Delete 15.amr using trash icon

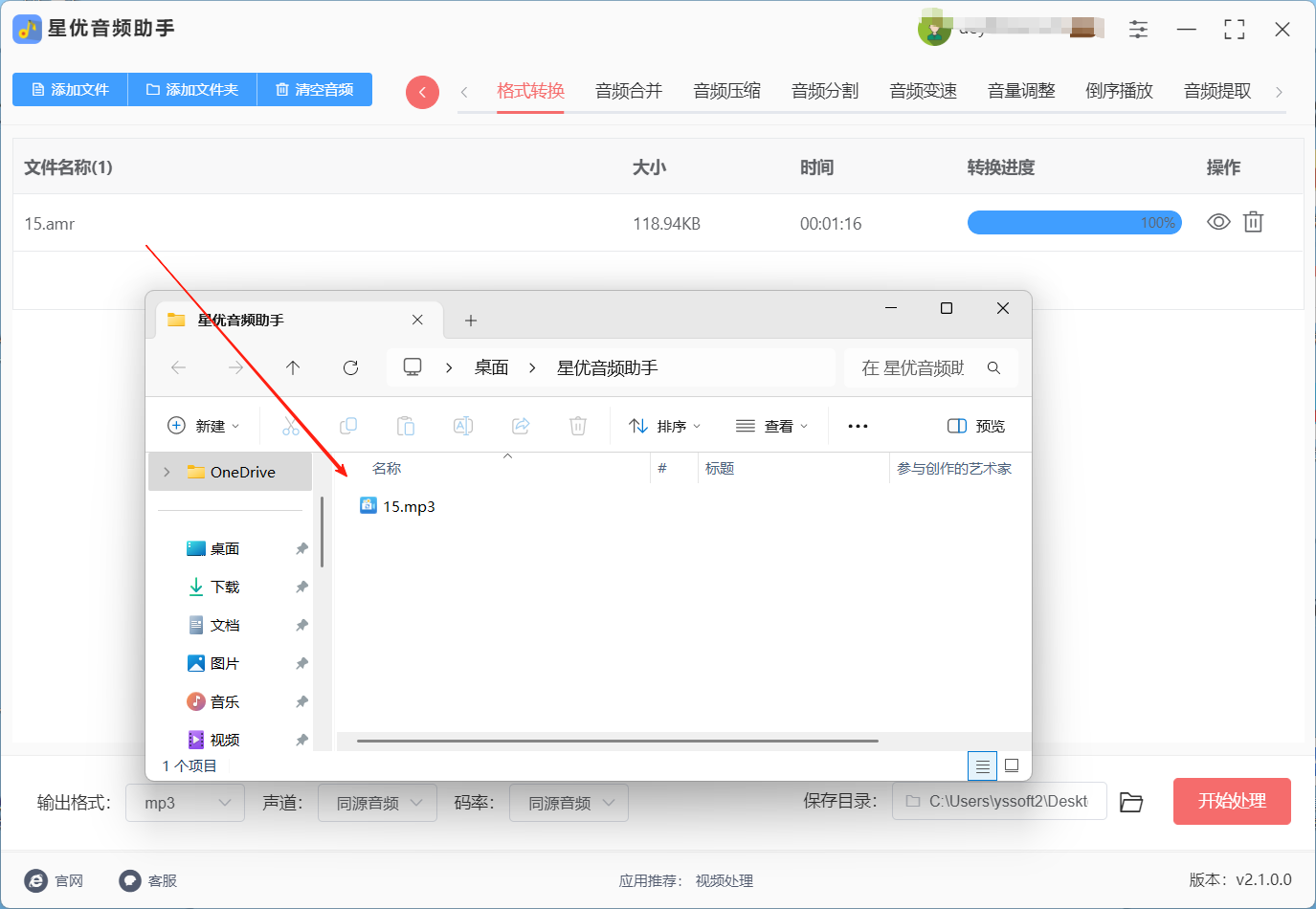click(1253, 222)
